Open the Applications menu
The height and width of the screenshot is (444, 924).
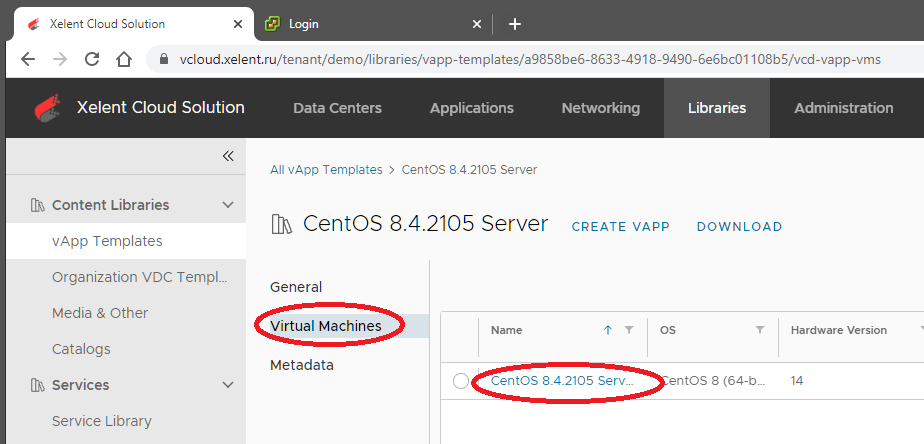471,108
